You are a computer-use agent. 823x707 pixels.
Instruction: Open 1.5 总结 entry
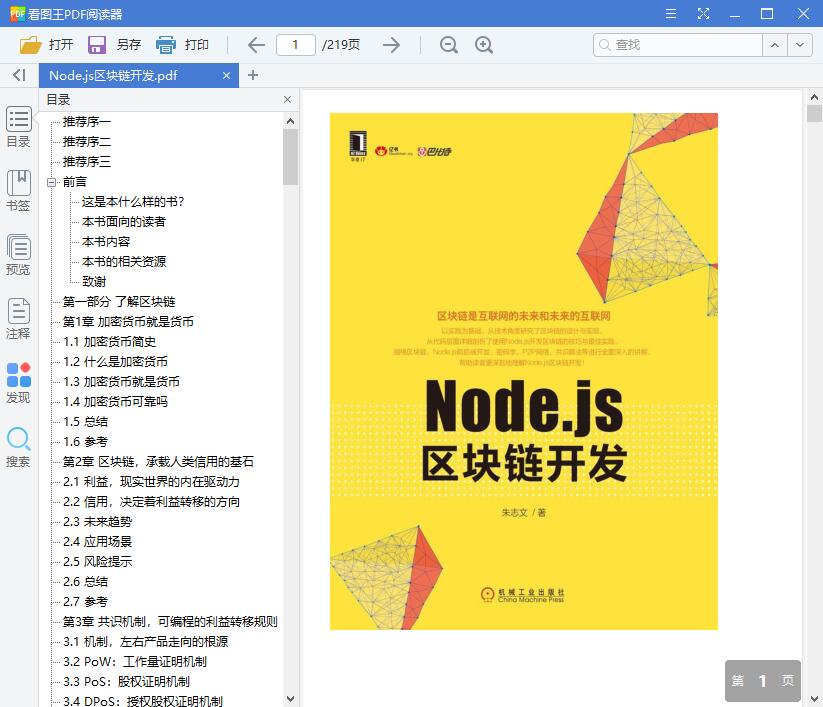[86, 421]
